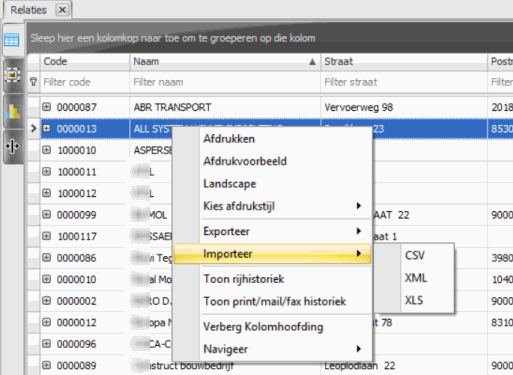Open the grid view icon in sidebar

click(x=12, y=41)
